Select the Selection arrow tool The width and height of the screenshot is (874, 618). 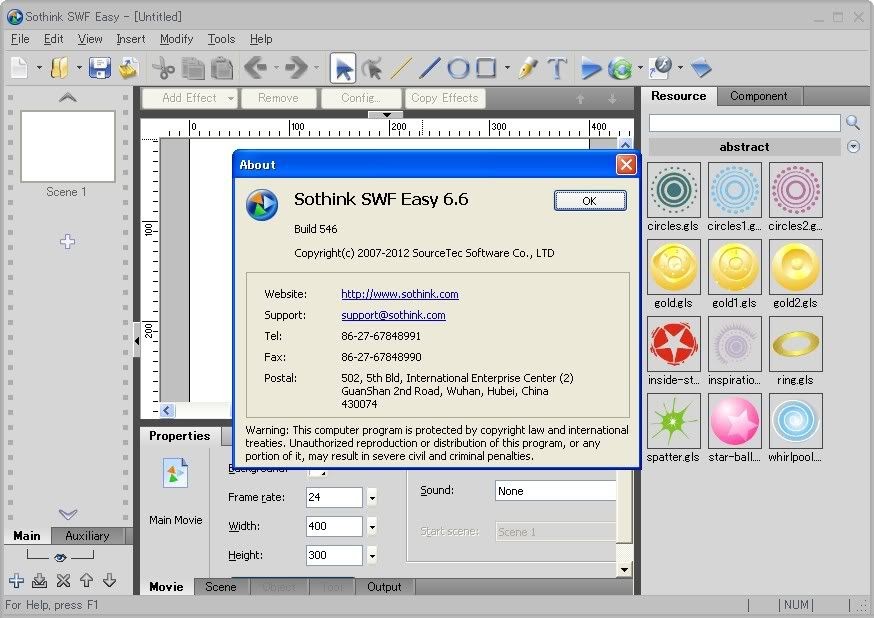pos(343,68)
